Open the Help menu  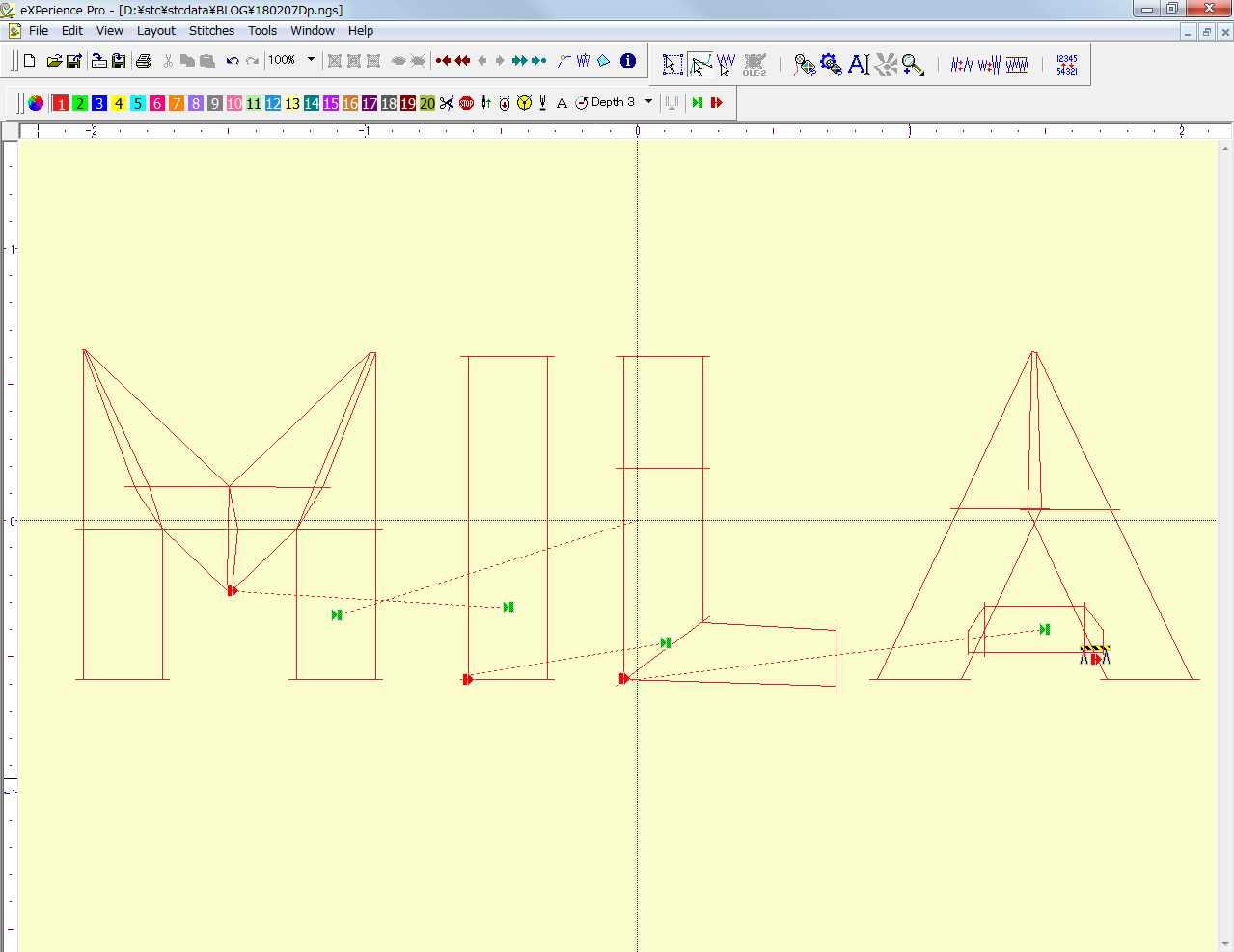pos(361,31)
